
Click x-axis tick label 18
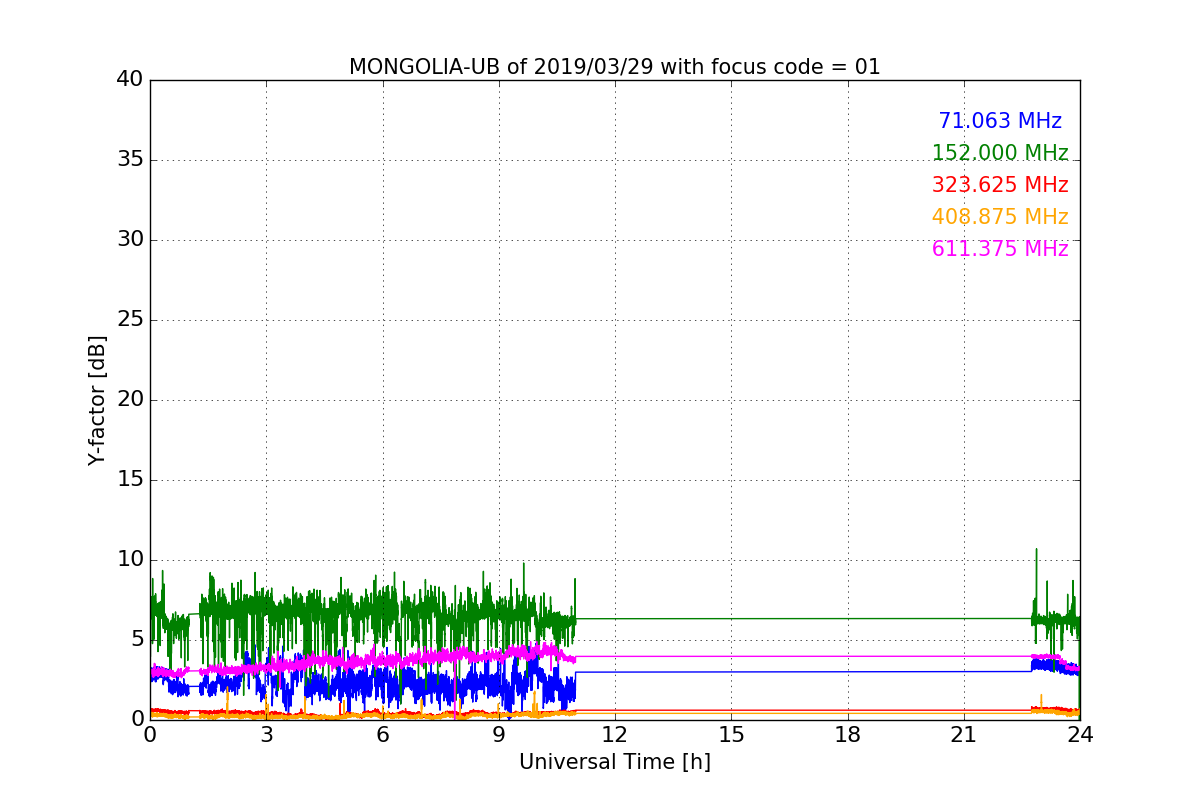coord(848,735)
